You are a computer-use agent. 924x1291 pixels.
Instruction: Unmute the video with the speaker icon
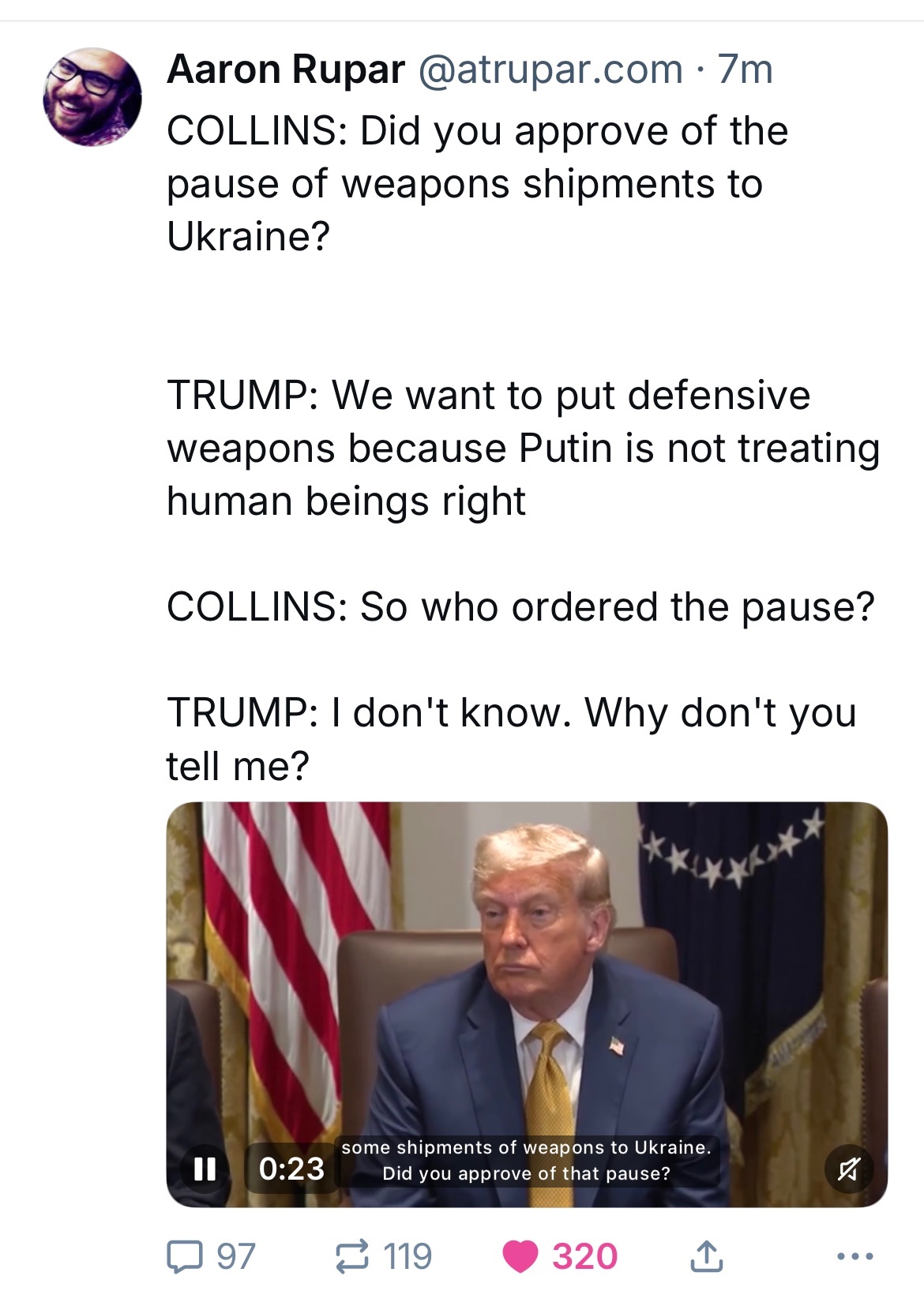848,1169
